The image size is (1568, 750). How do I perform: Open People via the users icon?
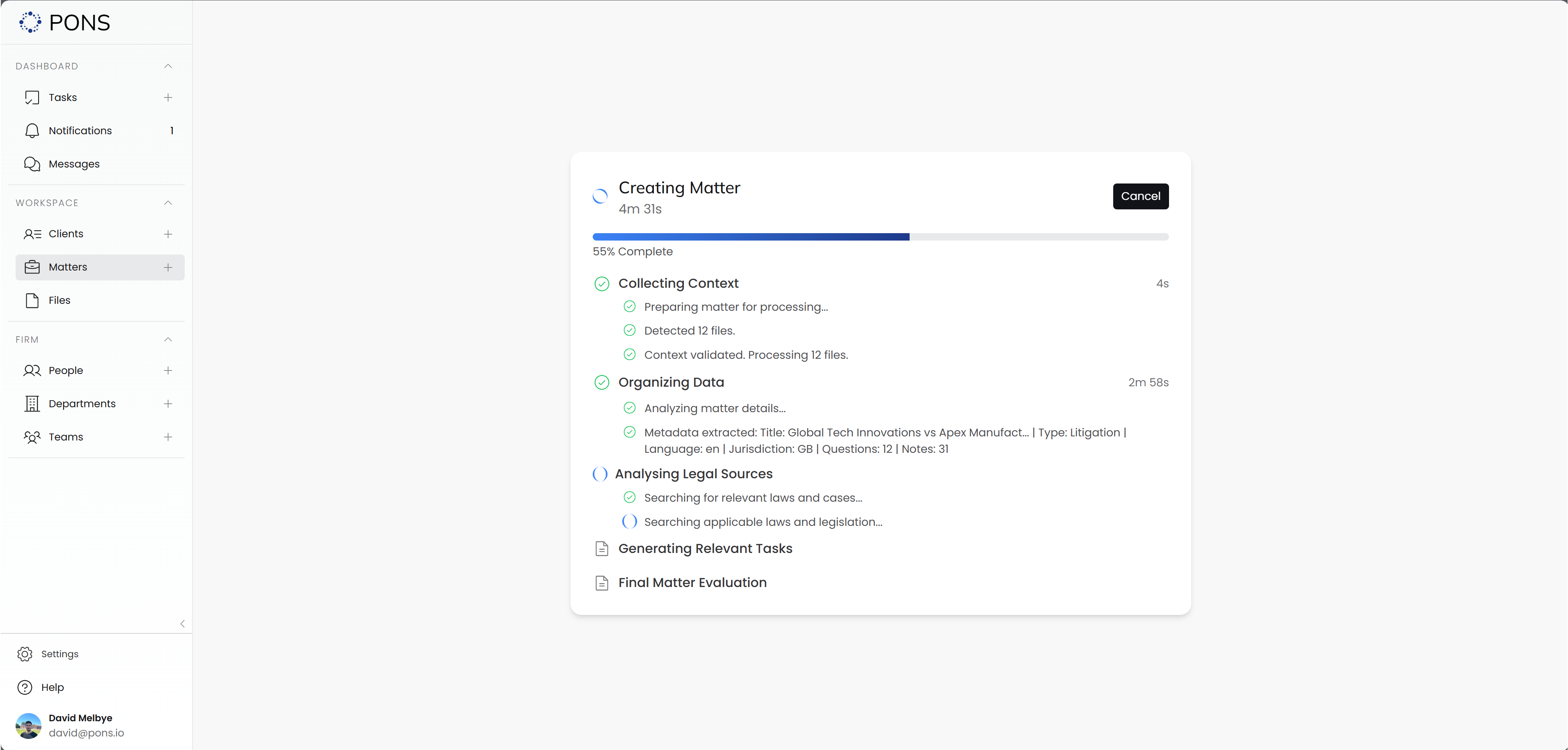[x=32, y=370]
